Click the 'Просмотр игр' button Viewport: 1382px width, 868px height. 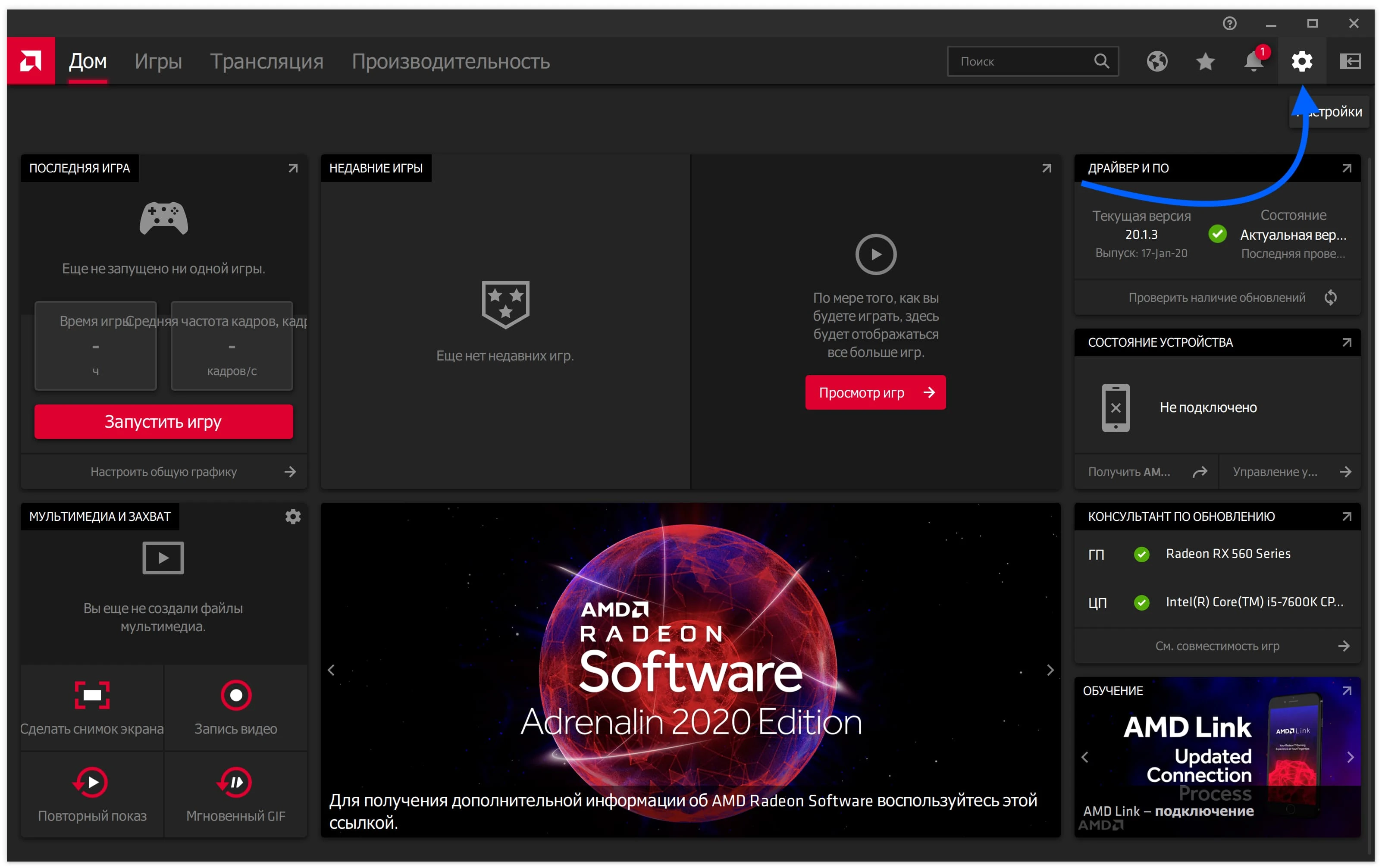coord(875,392)
